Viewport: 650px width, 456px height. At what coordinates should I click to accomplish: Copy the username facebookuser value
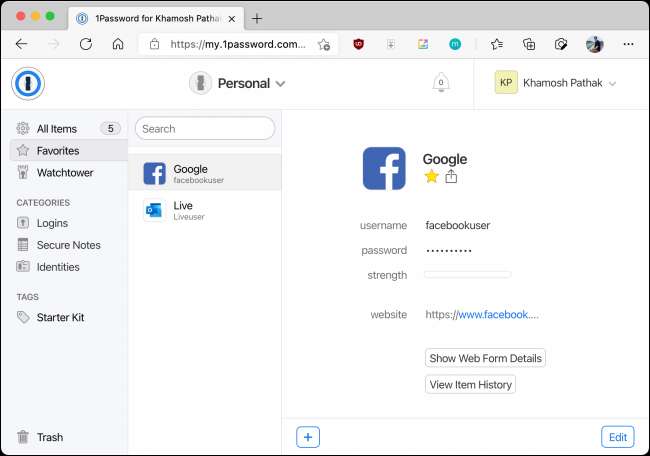click(x=458, y=226)
